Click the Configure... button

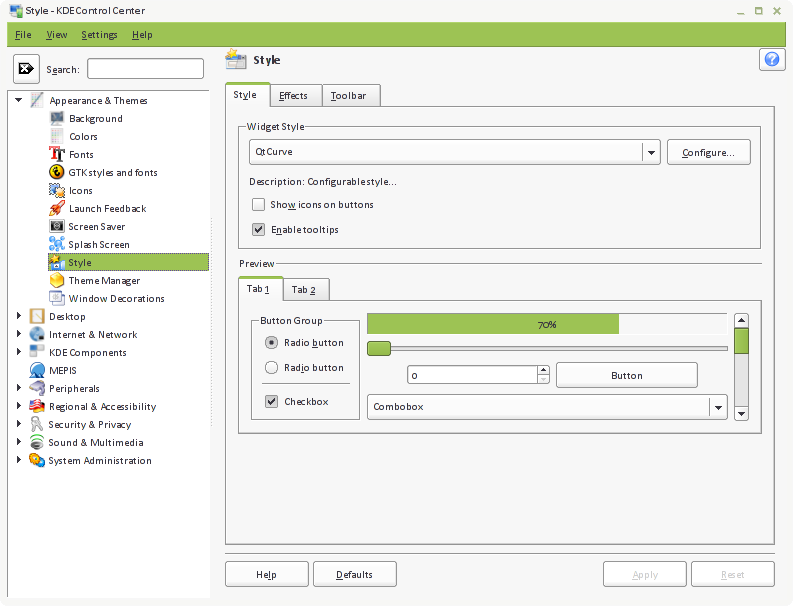(x=709, y=152)
